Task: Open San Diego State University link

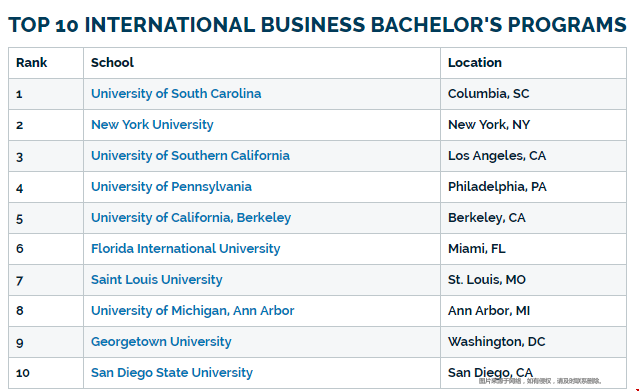Action: click(172, 373)
